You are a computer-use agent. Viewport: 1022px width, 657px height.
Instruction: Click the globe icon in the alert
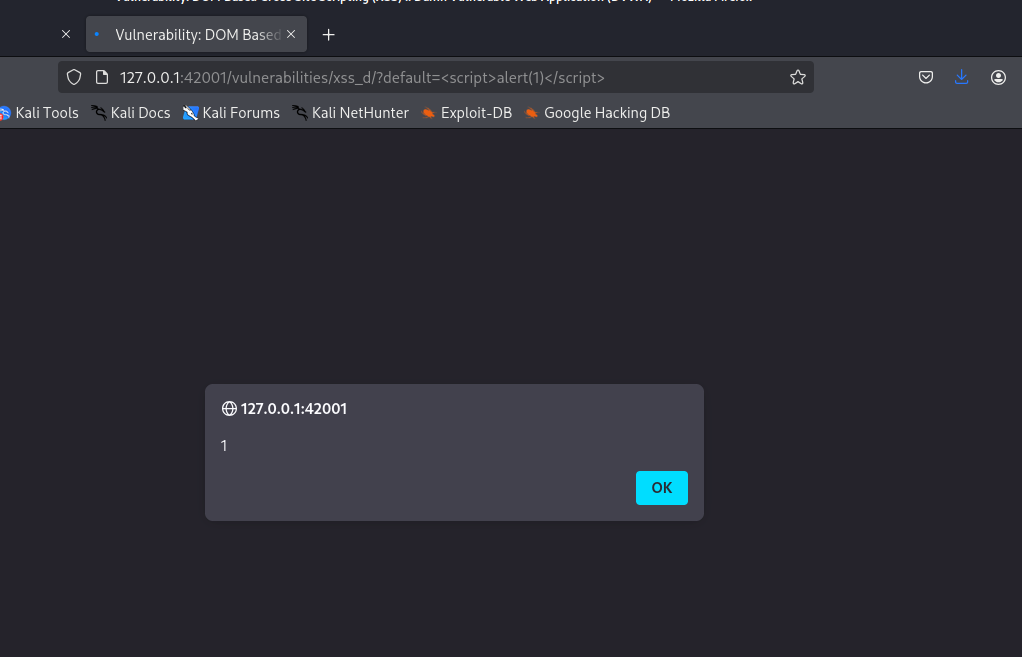pyautogui.click(x=229, y=409)
